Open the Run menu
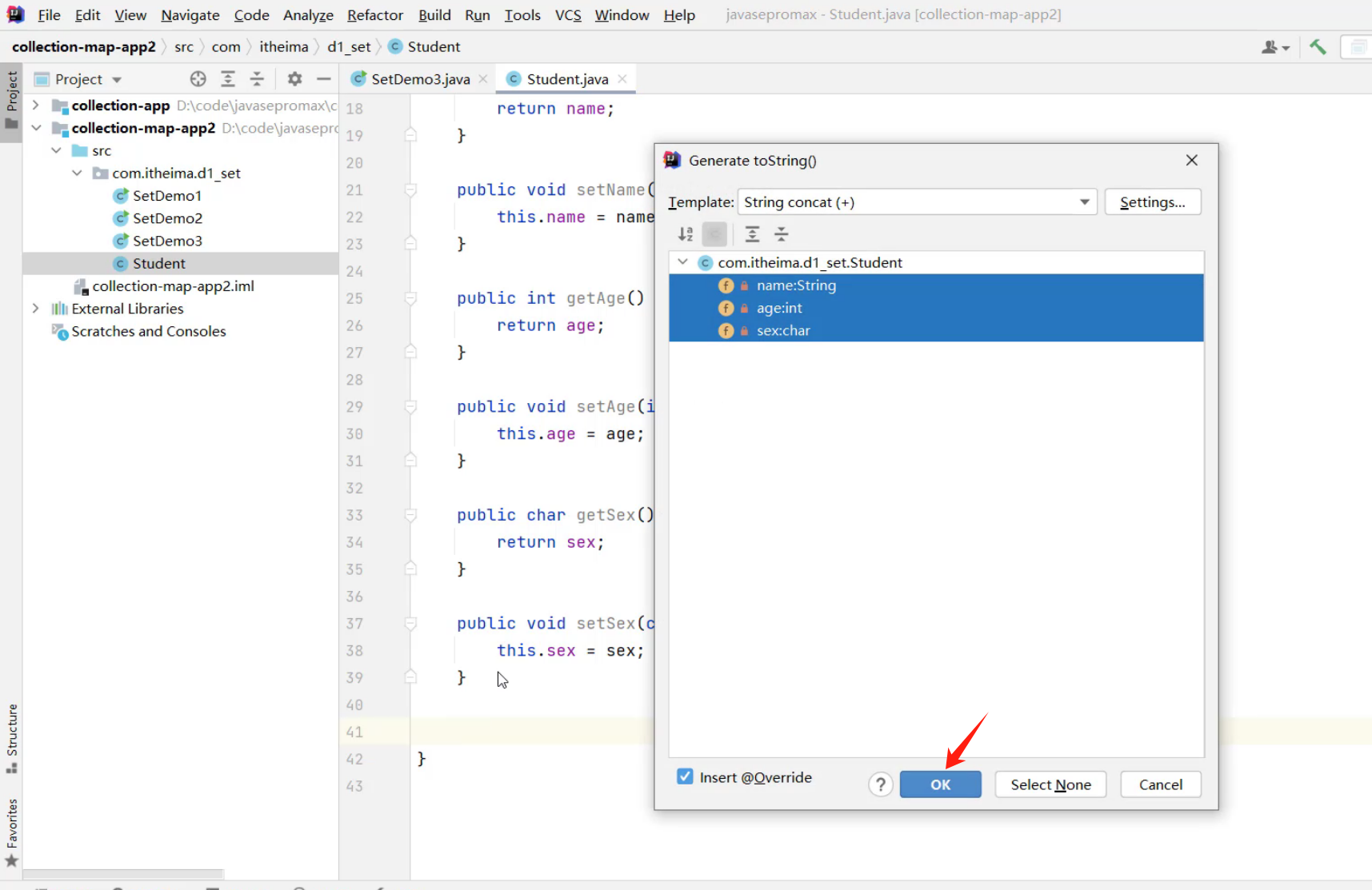The image size is (1372, 890). tap(477, 15)
